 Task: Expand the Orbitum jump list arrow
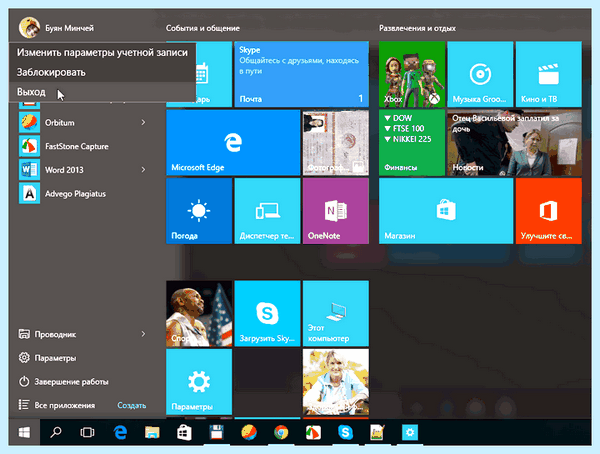coord(143,122)
